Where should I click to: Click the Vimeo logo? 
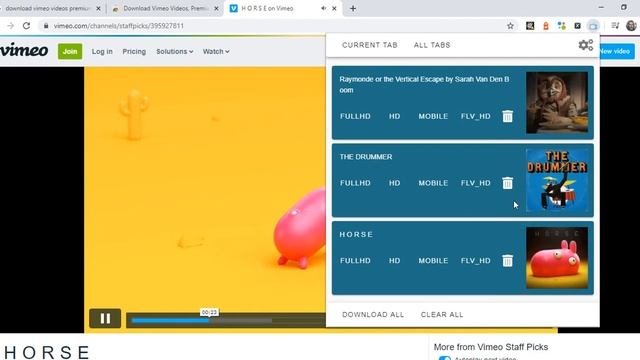point(24,51)
